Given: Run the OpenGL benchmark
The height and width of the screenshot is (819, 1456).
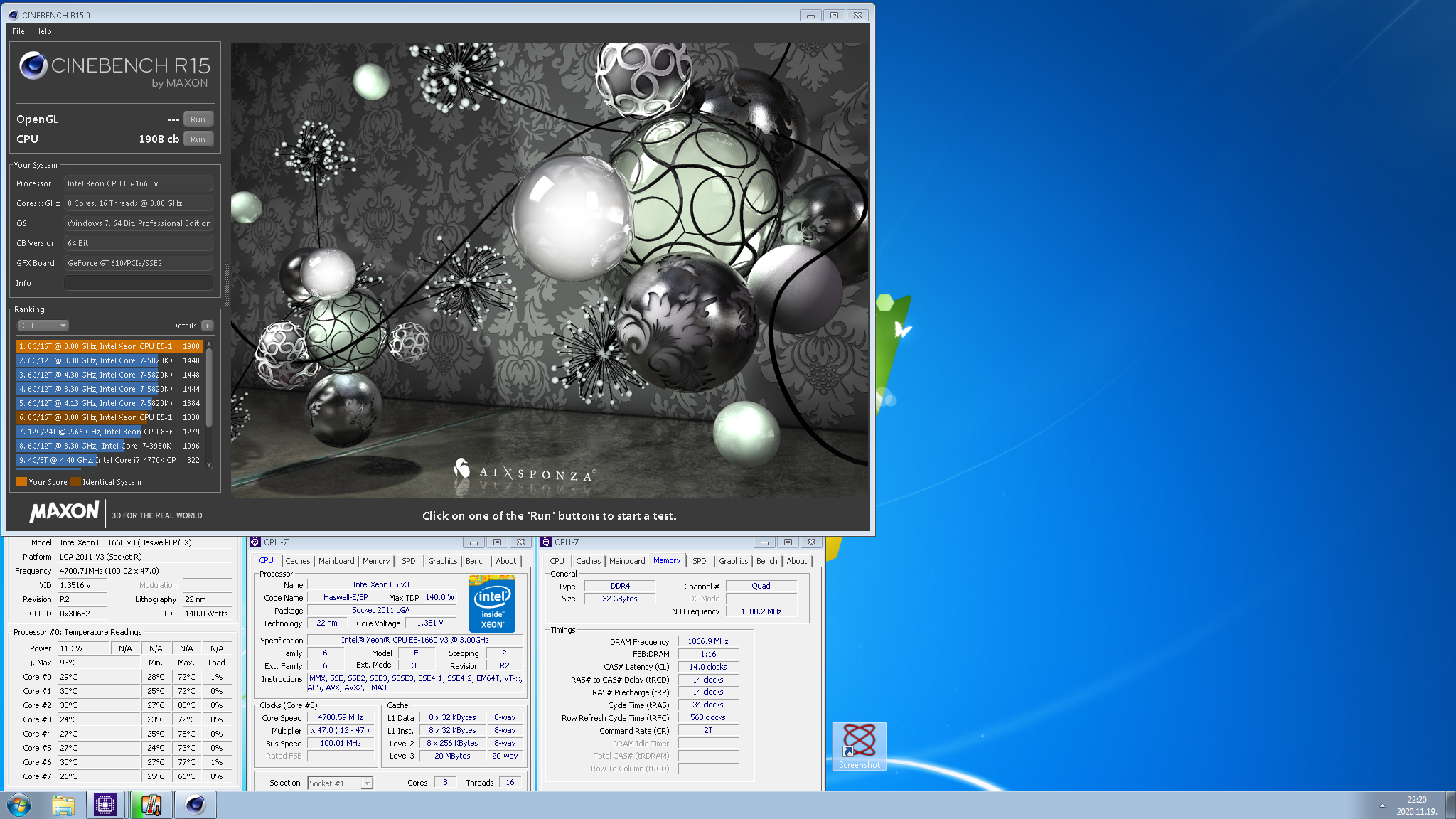Looking at the screenshot, I should tap(198, 119).
